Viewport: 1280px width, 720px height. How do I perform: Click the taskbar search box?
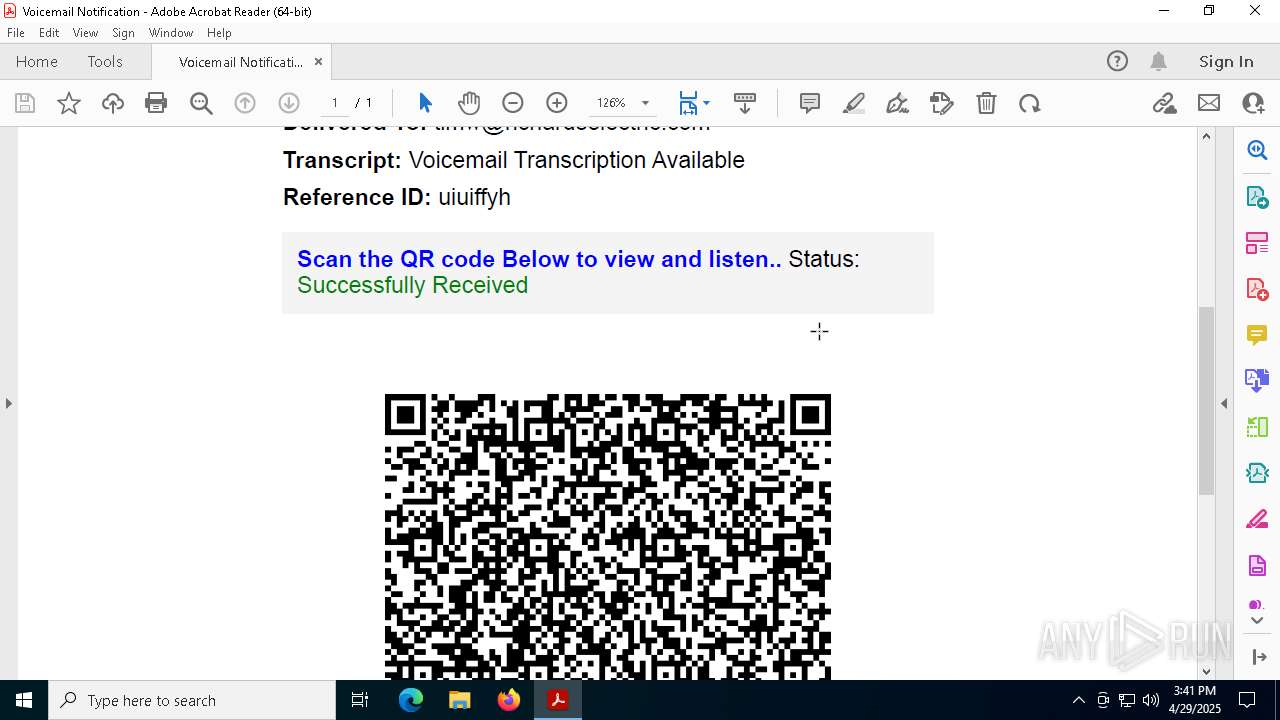[192, 700]
